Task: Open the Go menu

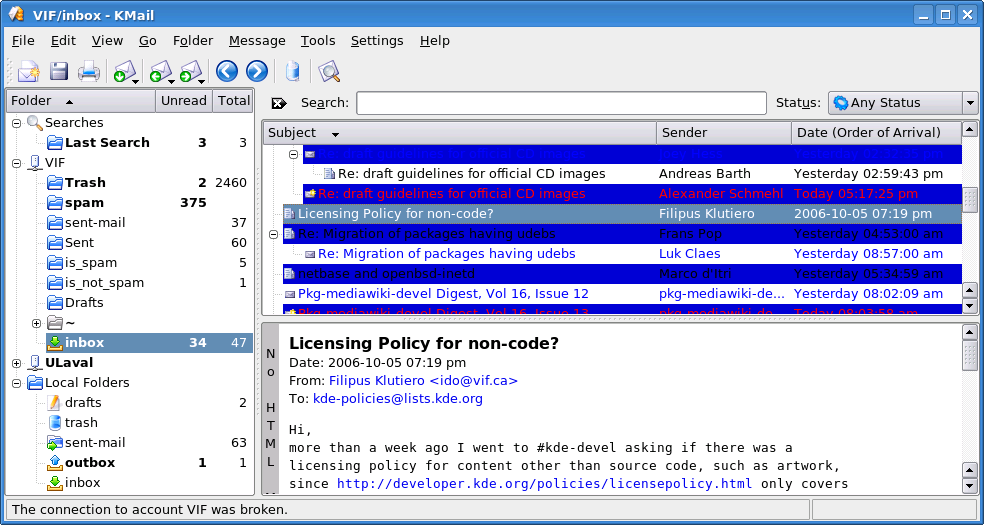Action: click(x=148, y=41)
